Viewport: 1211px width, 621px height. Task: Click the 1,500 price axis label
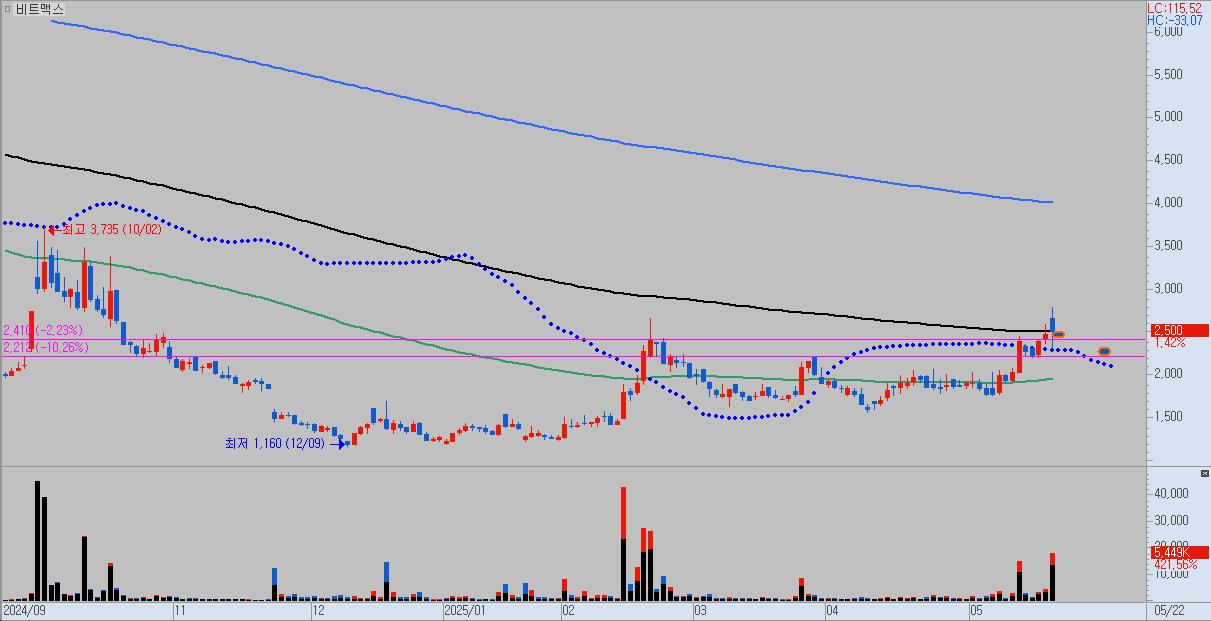(x=1169, y=416)
